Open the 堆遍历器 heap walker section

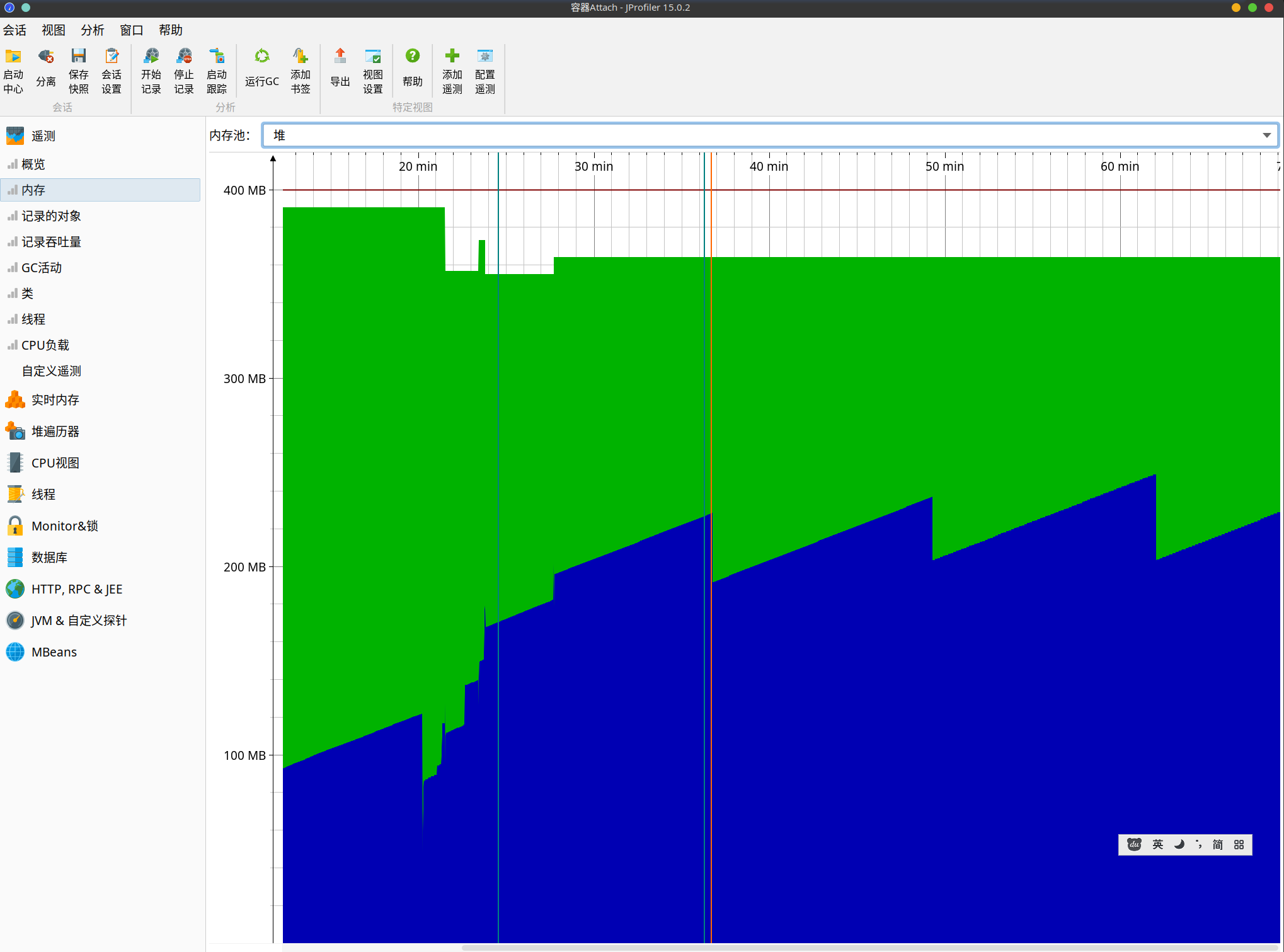click(x=55, y=432)
